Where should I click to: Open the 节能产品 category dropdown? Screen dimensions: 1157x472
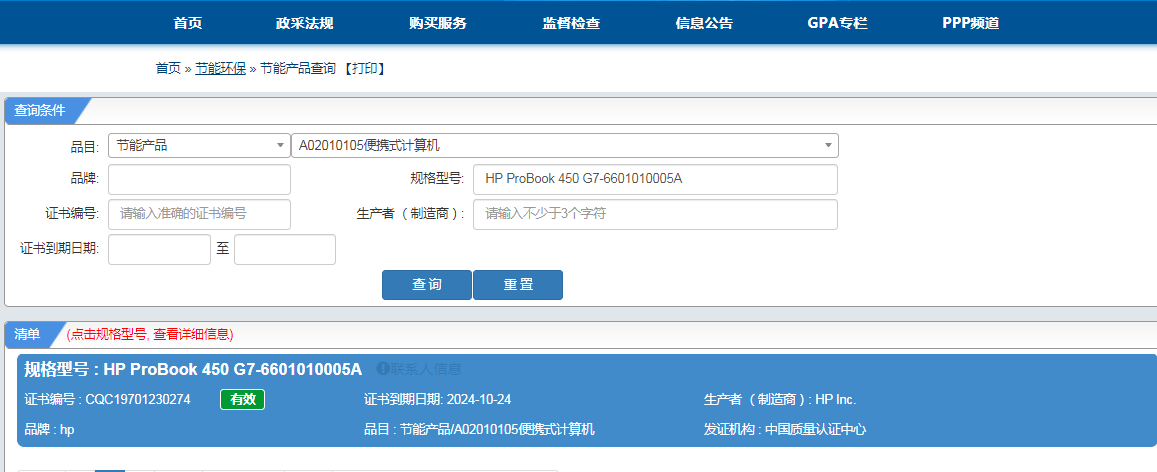[199, 145]
